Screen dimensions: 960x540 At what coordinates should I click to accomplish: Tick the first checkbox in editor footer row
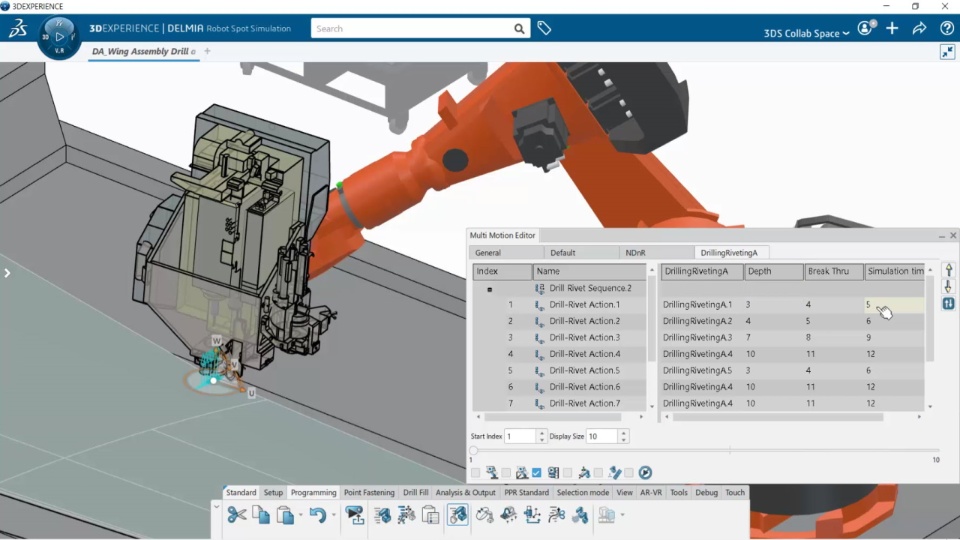click(x=476, y=473)
